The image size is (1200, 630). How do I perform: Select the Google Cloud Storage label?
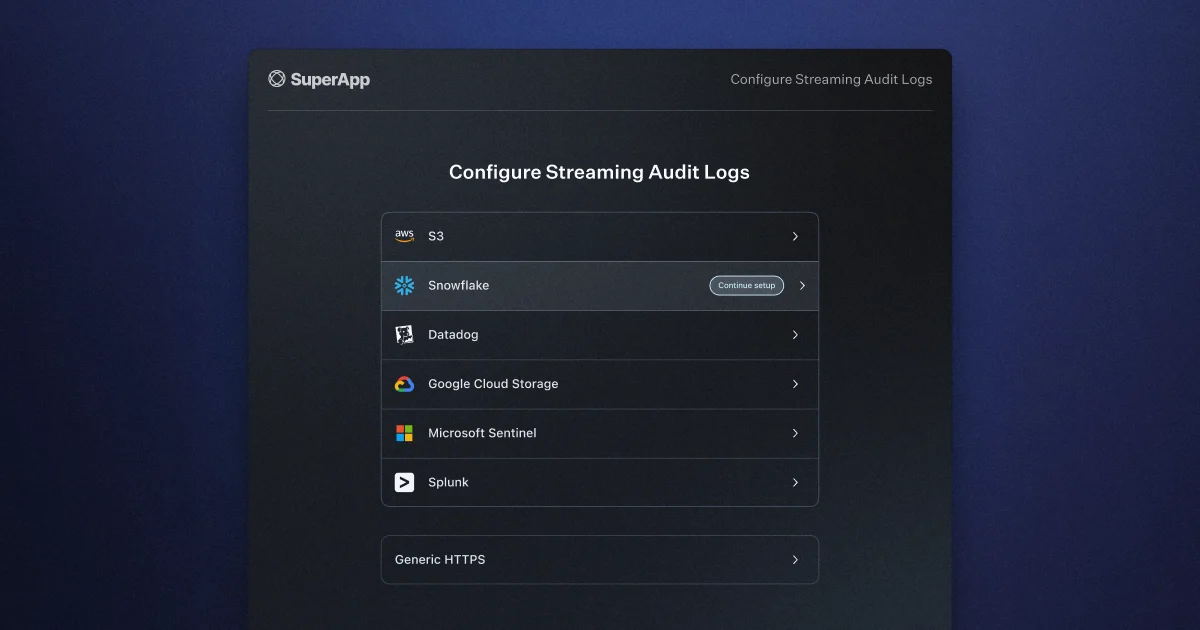point(493,384)
